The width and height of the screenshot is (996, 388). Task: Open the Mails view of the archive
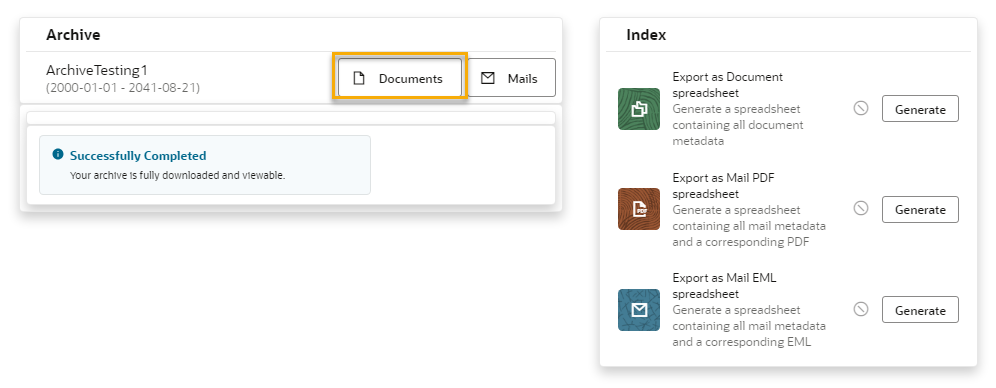click(512, 79)
